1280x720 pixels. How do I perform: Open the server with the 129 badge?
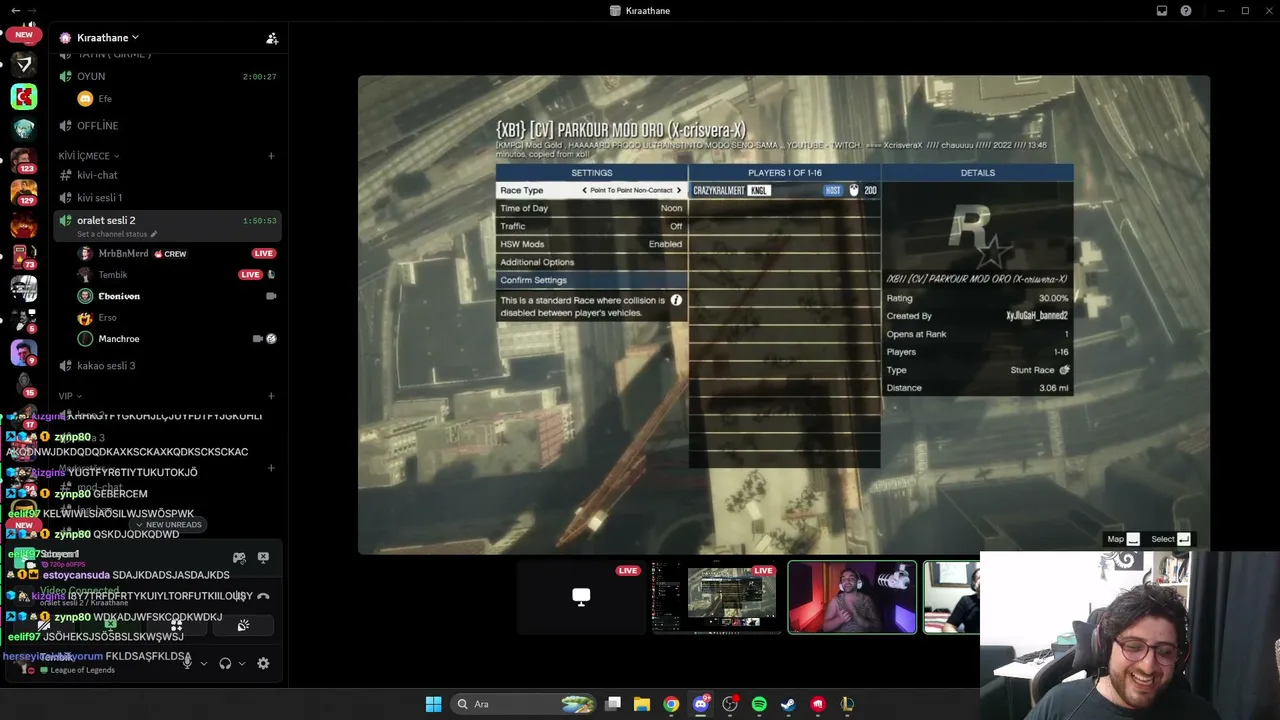tap(24, 191)
